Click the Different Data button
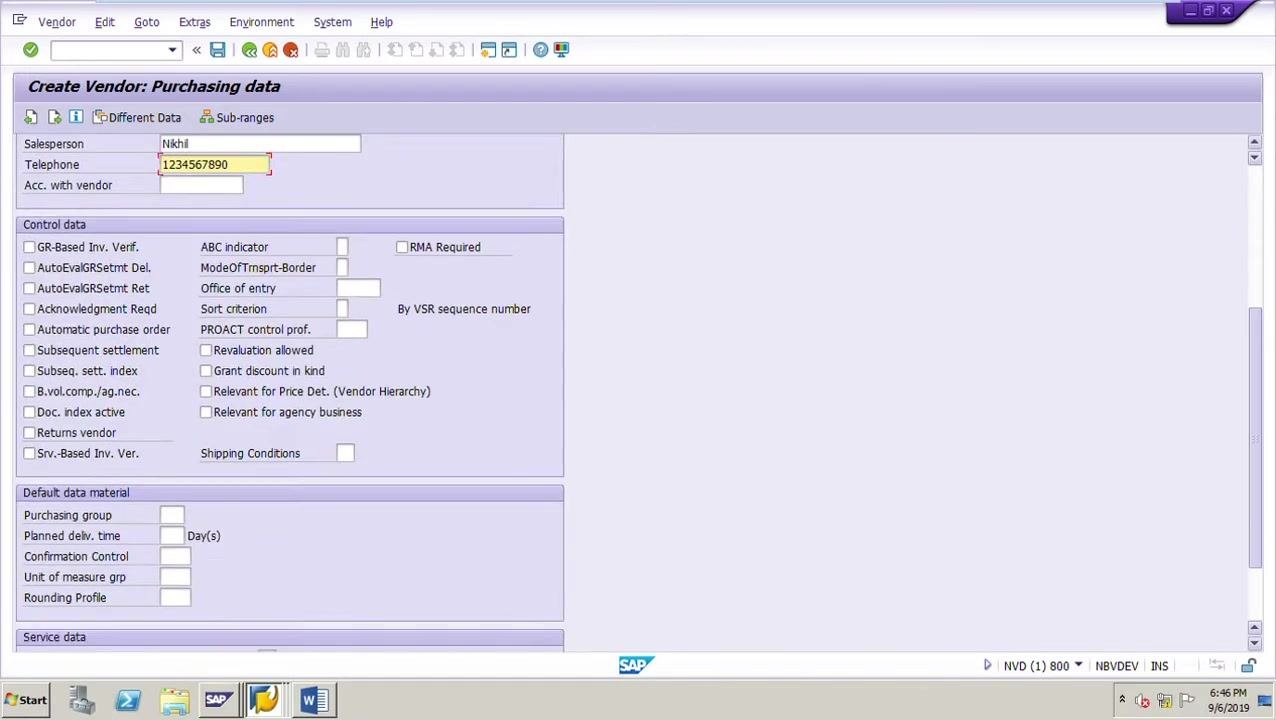 [x=137, y=118]
